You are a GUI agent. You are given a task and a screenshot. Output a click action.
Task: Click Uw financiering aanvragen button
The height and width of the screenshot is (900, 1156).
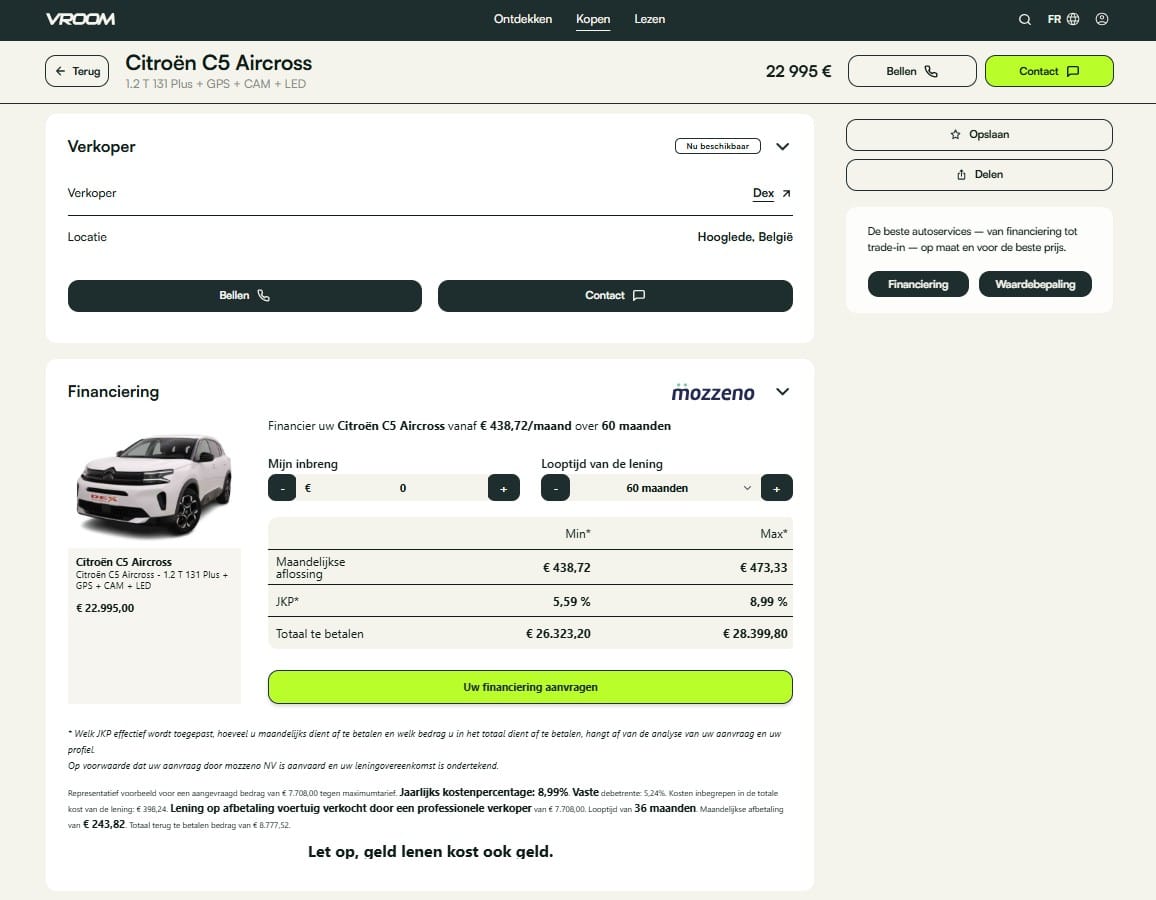(530, 687)
